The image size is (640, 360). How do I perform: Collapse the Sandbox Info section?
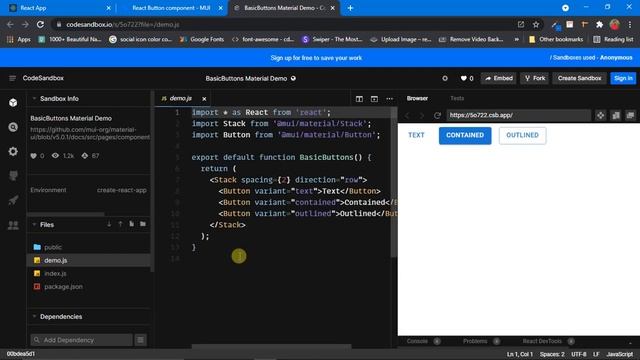[x=34, y=98]
